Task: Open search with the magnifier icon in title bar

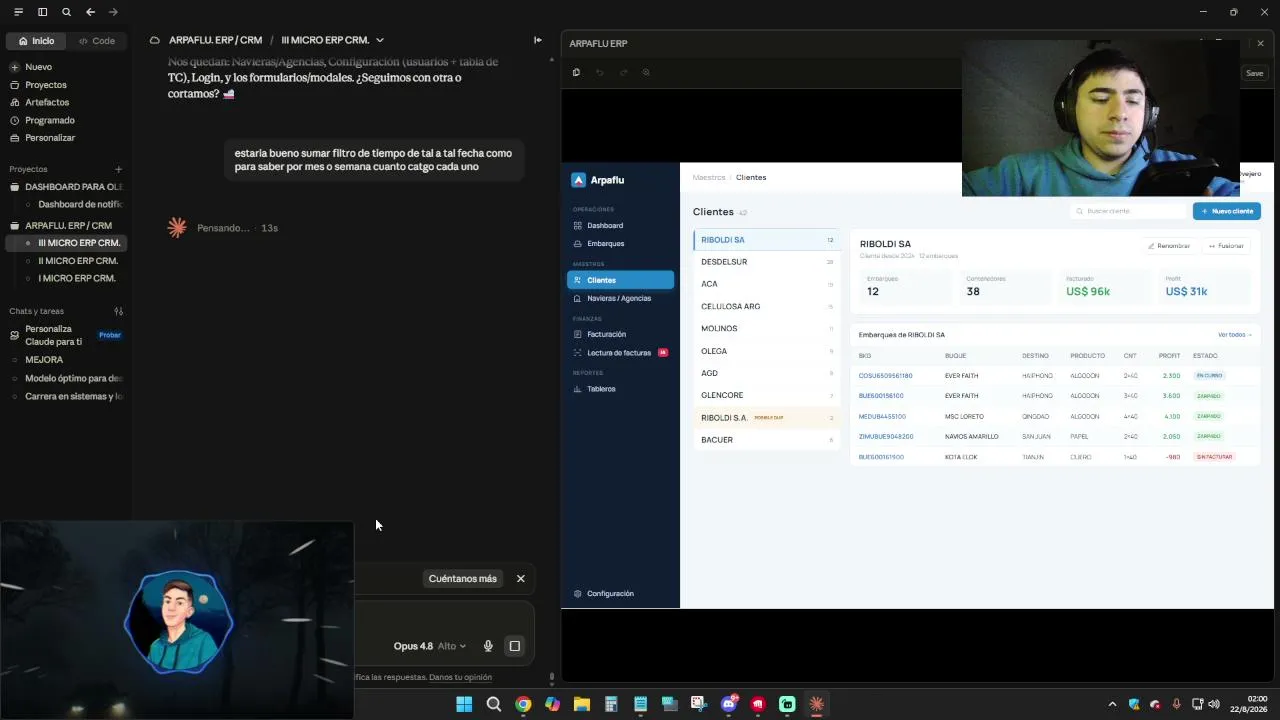Action: pos(66,12)
